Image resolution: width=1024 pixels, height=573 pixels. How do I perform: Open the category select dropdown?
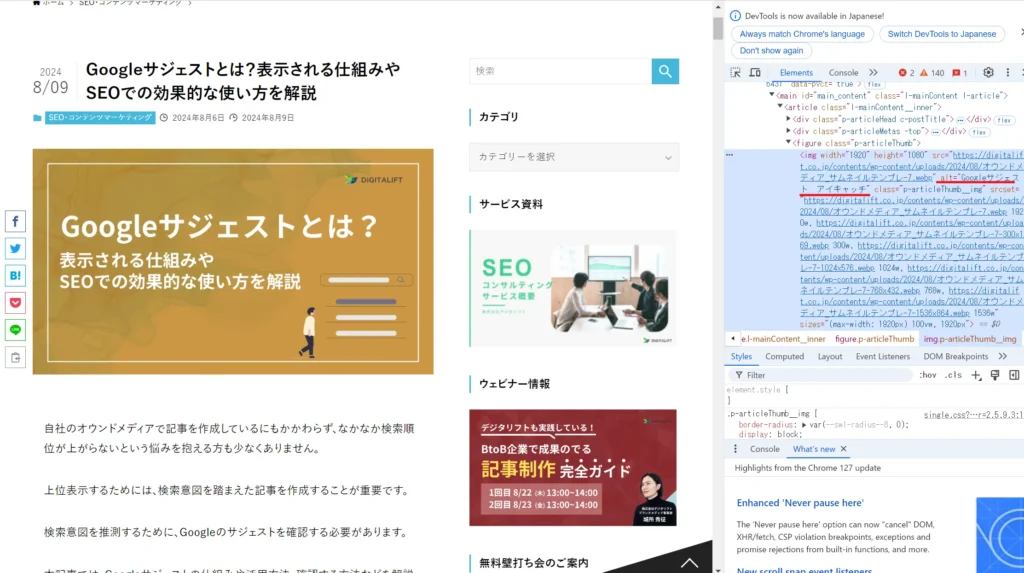[x=574, y=157]
